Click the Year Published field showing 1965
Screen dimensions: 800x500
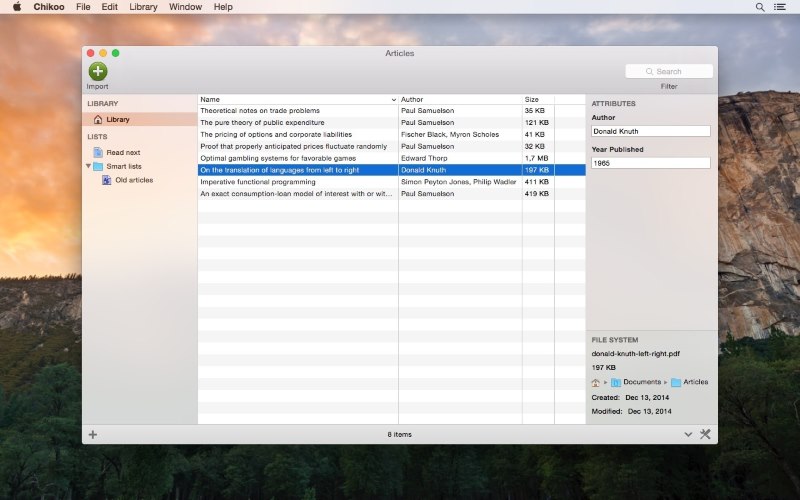point(651,163)
